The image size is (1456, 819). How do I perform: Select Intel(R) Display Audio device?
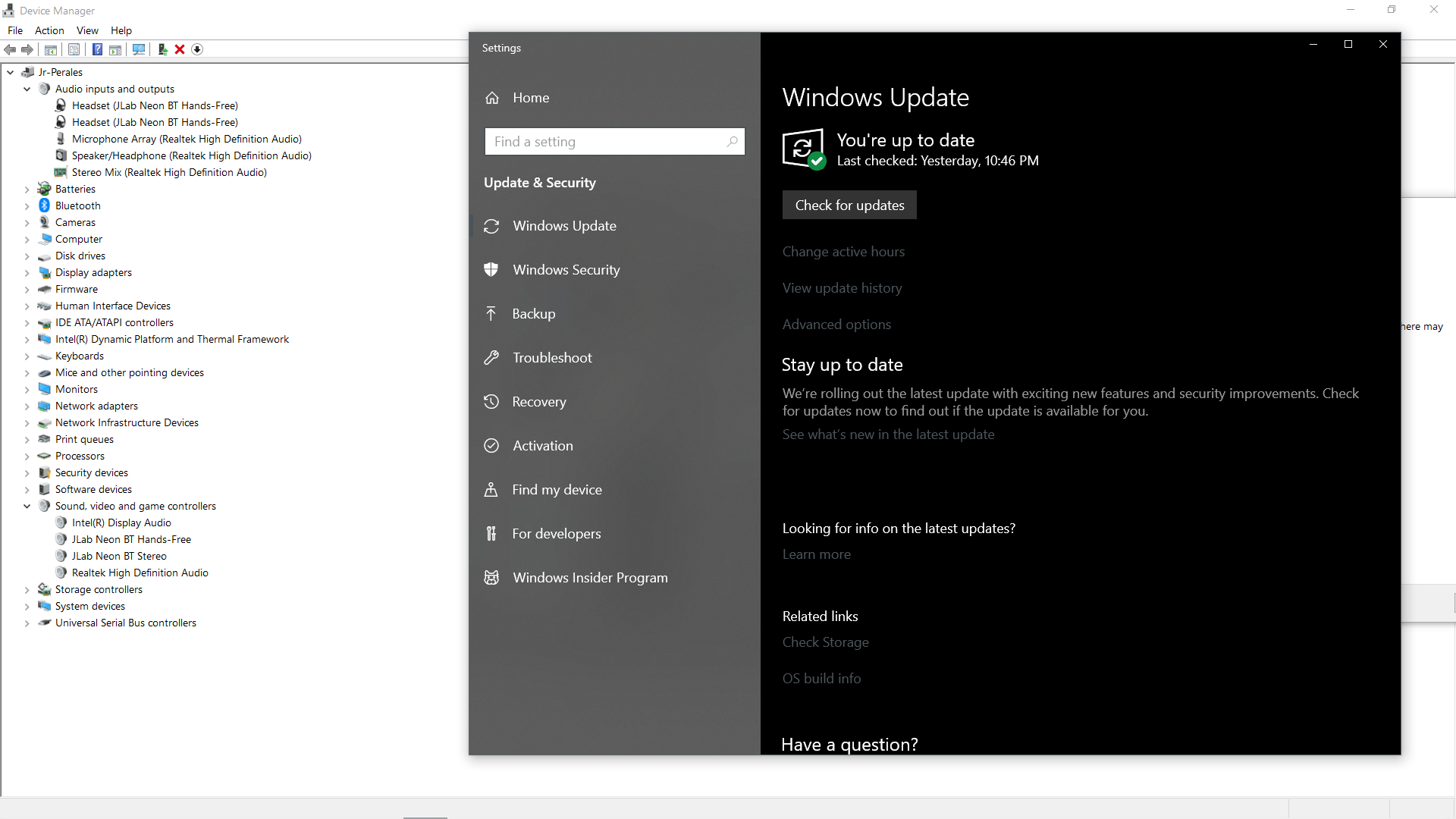[x=121, y=523]
